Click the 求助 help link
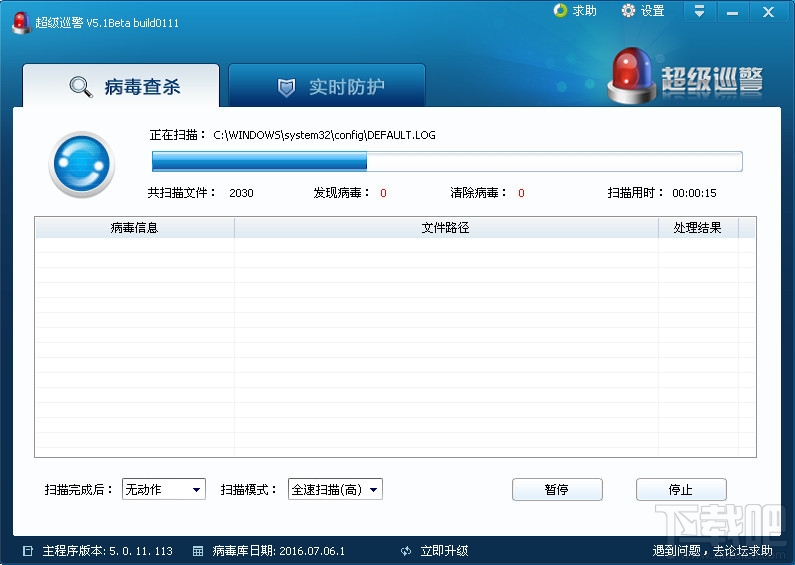The image size is (795, 565). click(x=584, y=11)
